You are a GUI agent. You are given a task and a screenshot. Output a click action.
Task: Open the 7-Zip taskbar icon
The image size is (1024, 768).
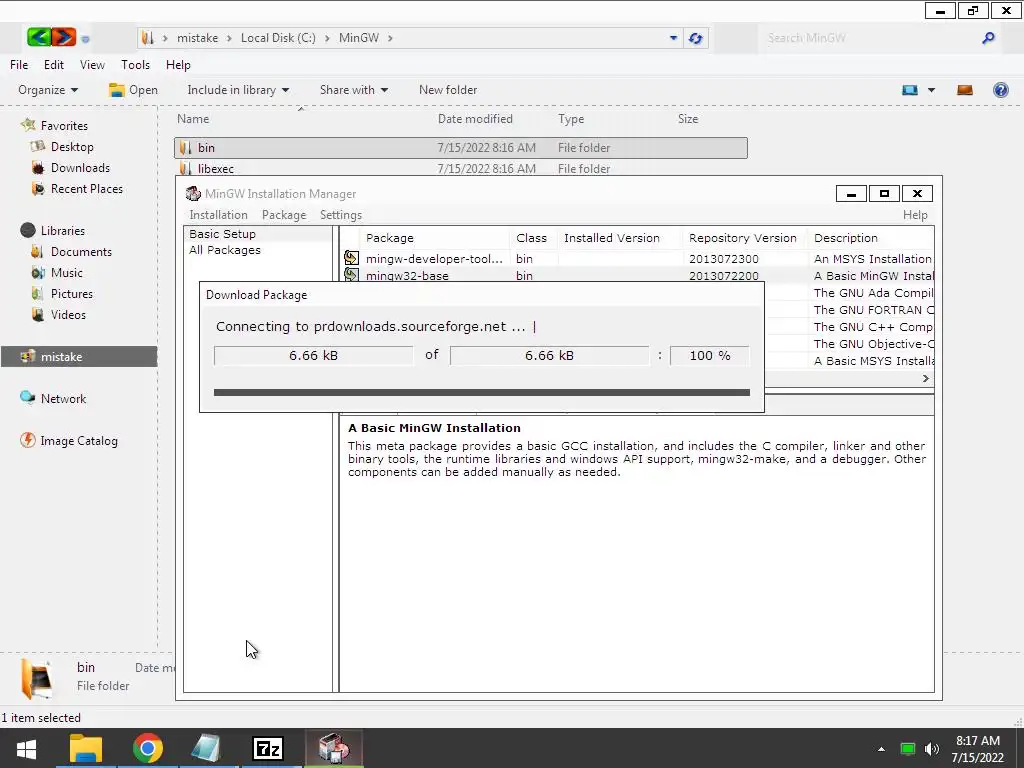pyautogui.click(x=268, y=748)
